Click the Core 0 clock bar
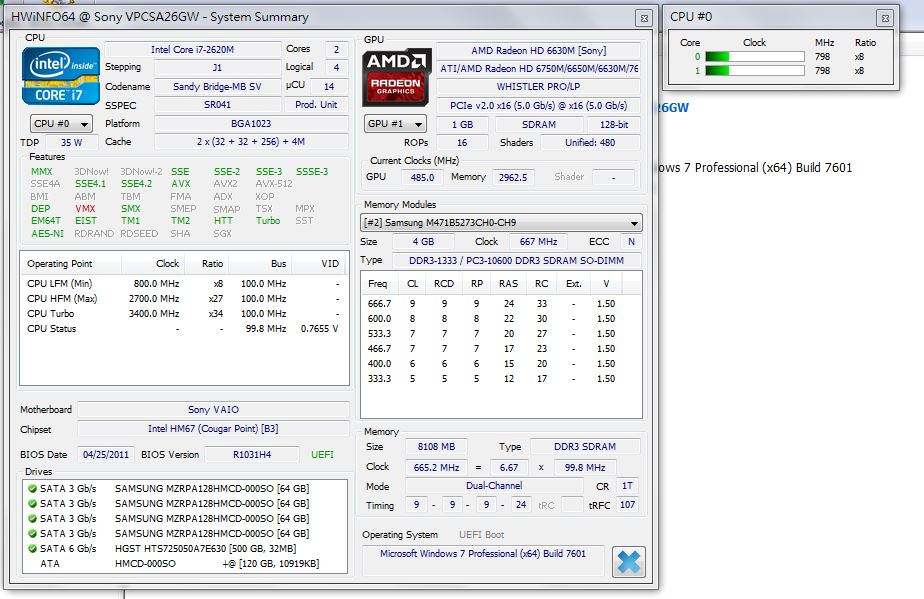The width and height of the screenshot is (924, 599). 755,57
